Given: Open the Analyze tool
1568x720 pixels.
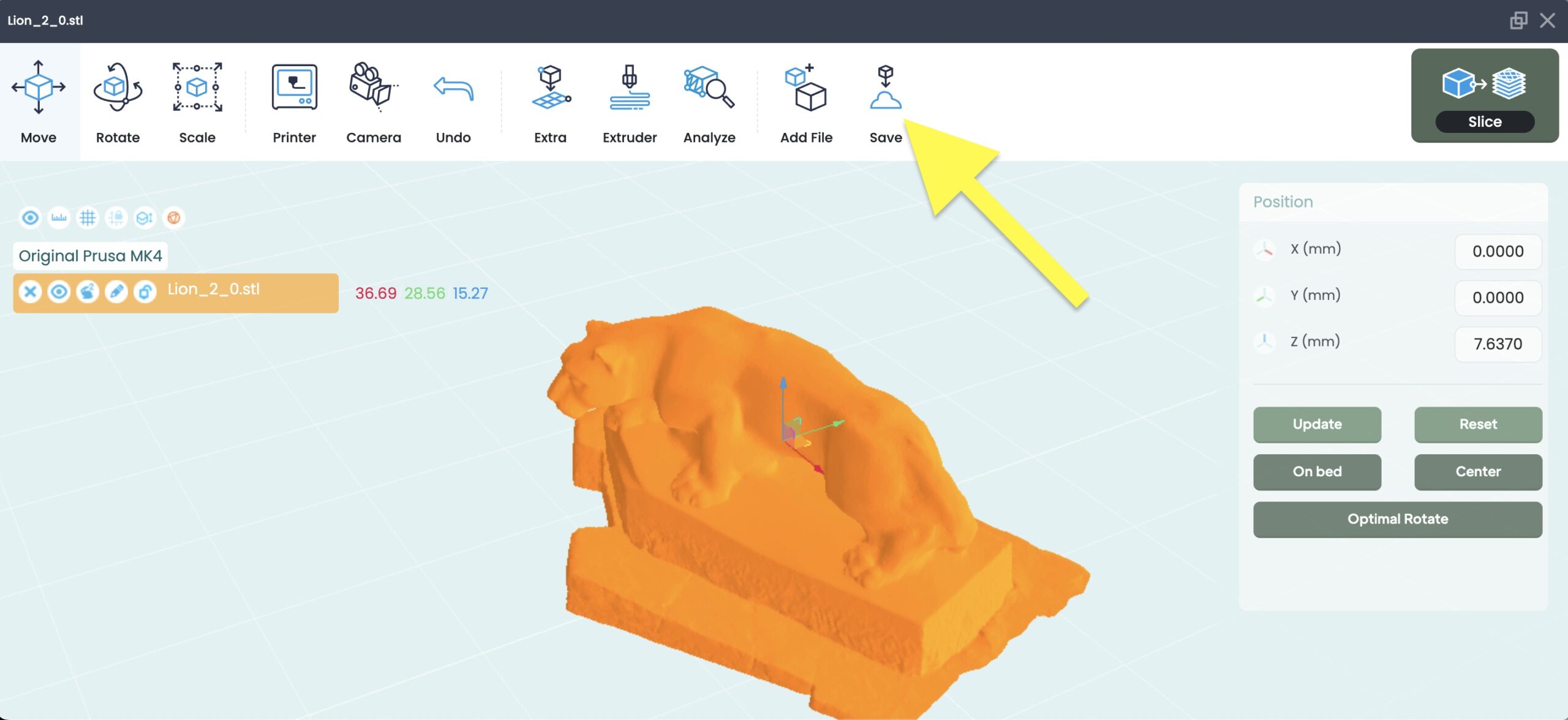Looking at the screenshot, I should click(709, 102).
